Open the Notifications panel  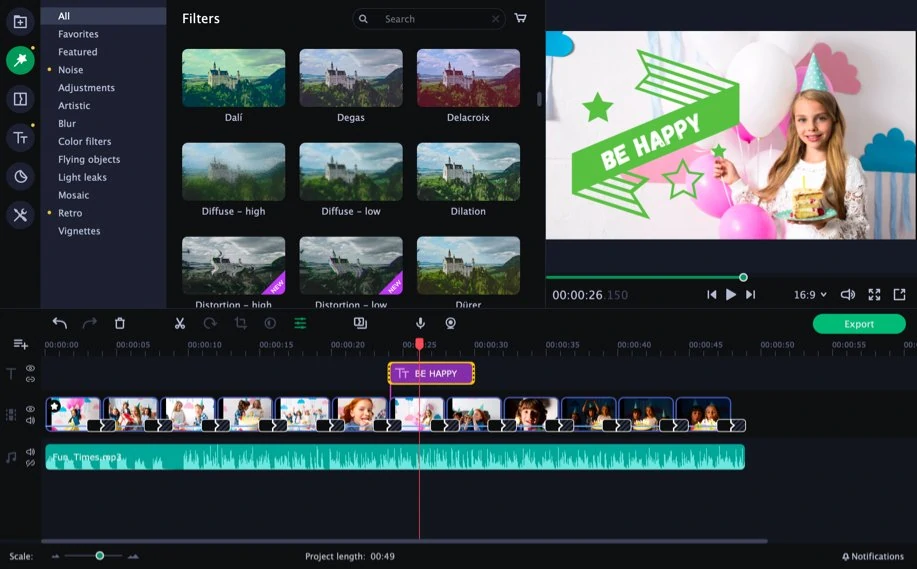tap(872, 557)
